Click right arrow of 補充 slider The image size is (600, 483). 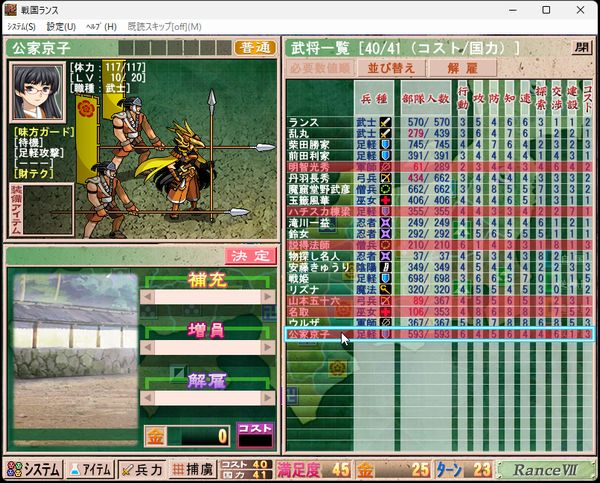(x=268, y=297)
